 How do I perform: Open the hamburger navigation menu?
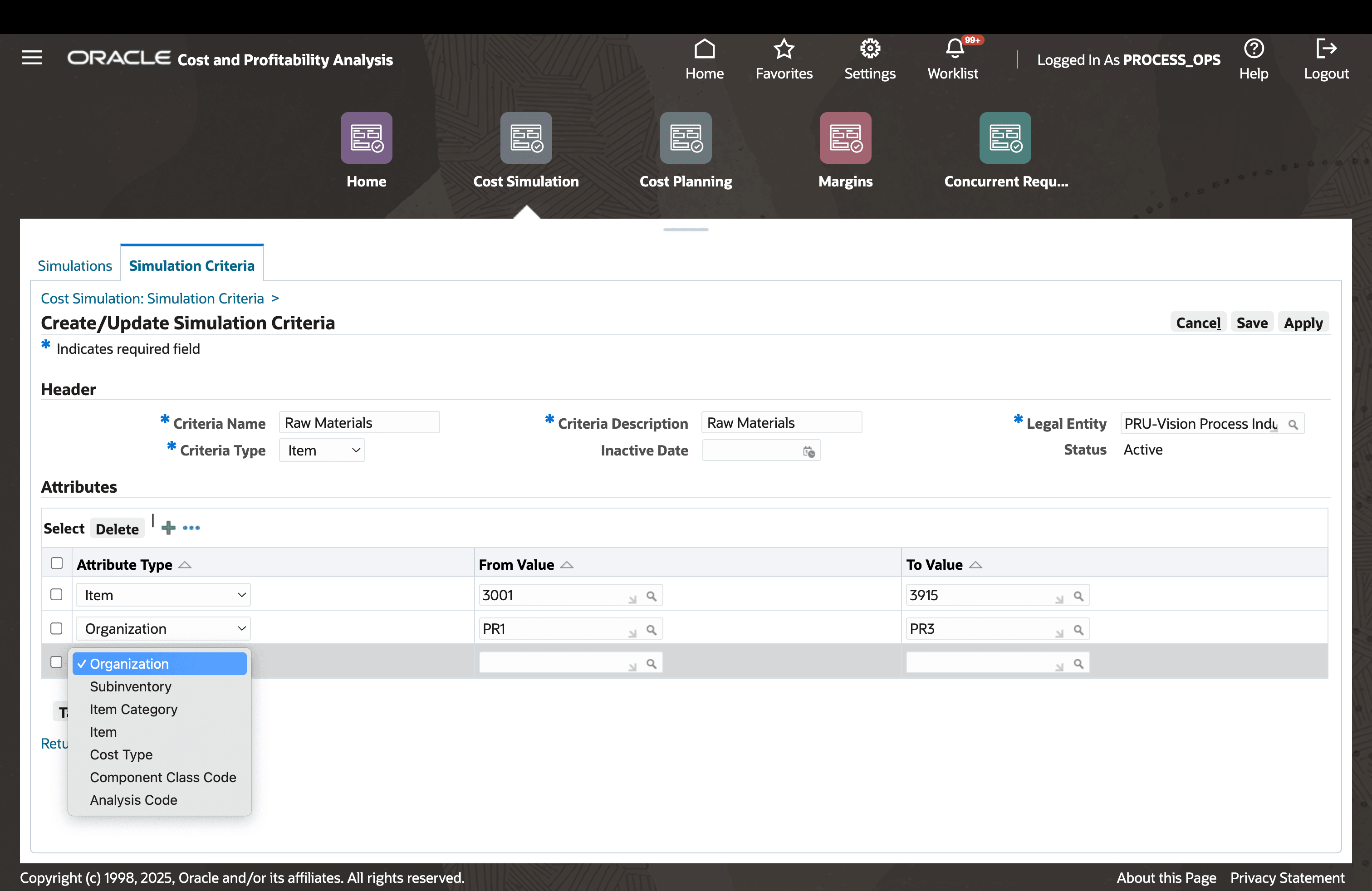pyautogui.click(x=32, y=57)
